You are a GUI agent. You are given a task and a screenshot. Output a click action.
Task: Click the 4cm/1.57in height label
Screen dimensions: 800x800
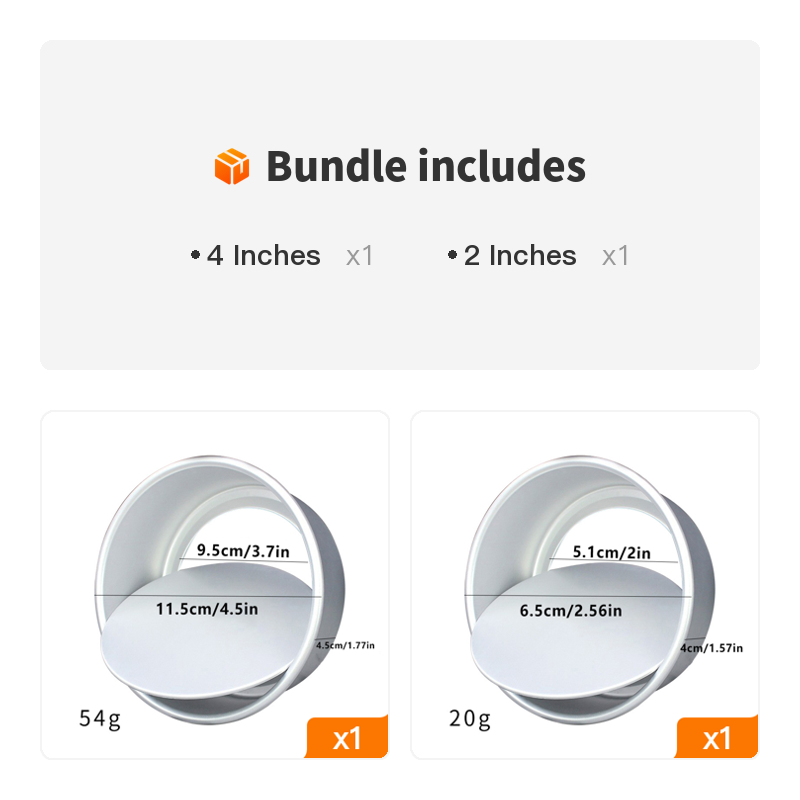(x=712, y=648)
